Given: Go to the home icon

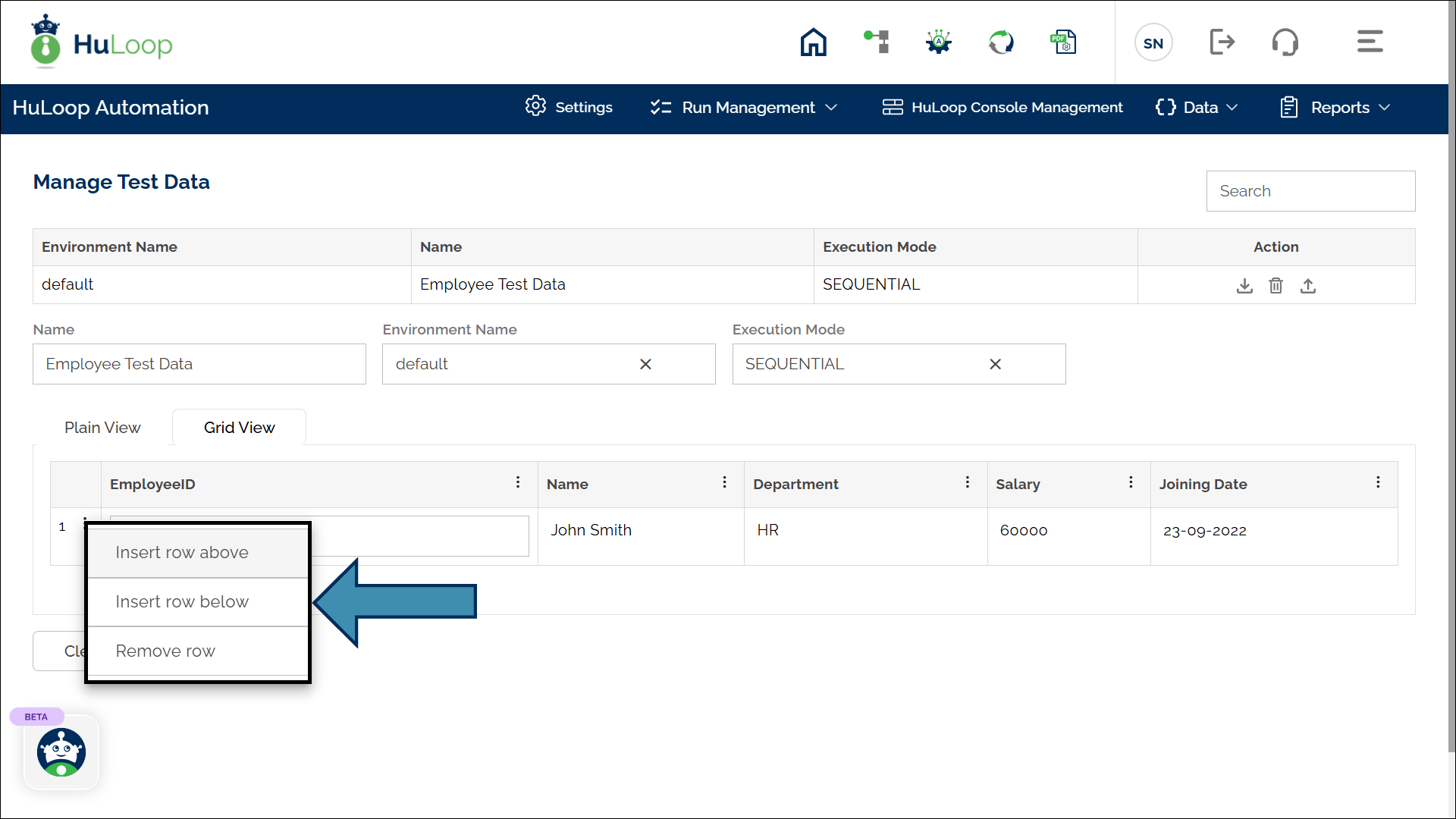Looking at the screenshot, I should 813,42.
